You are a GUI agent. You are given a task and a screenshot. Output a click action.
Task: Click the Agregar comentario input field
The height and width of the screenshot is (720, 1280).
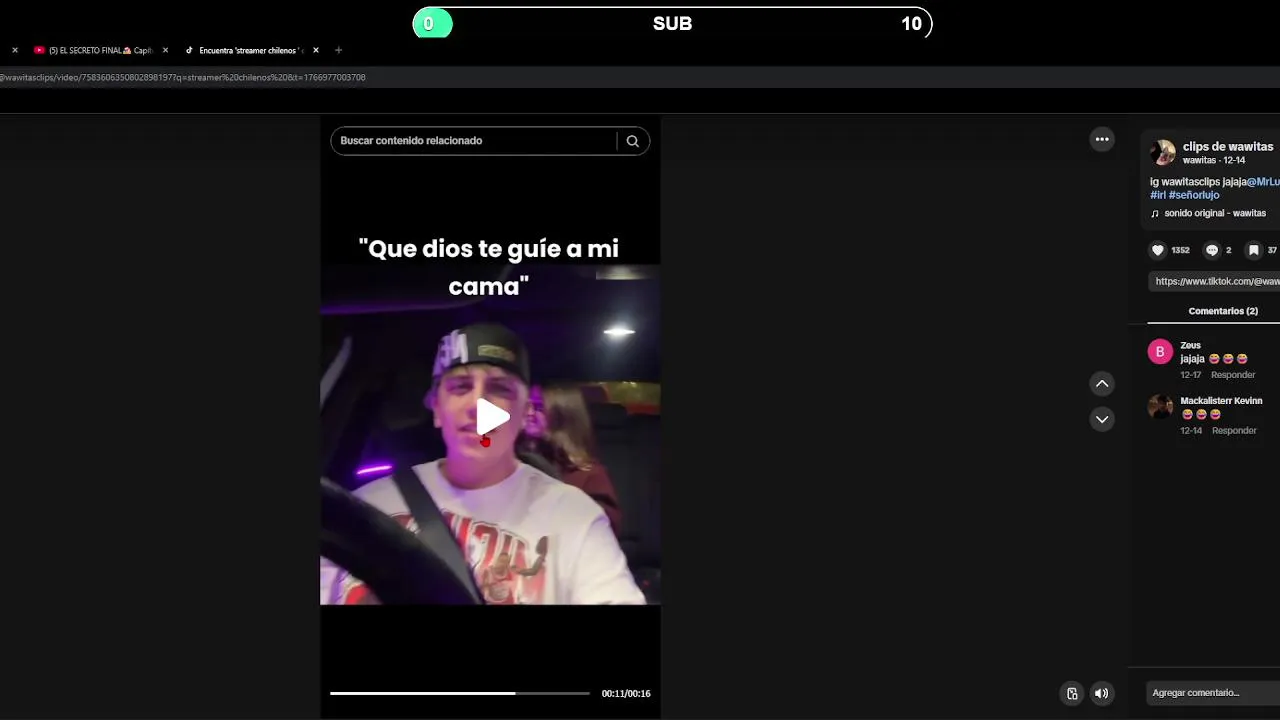click(x=1214, y=693)
